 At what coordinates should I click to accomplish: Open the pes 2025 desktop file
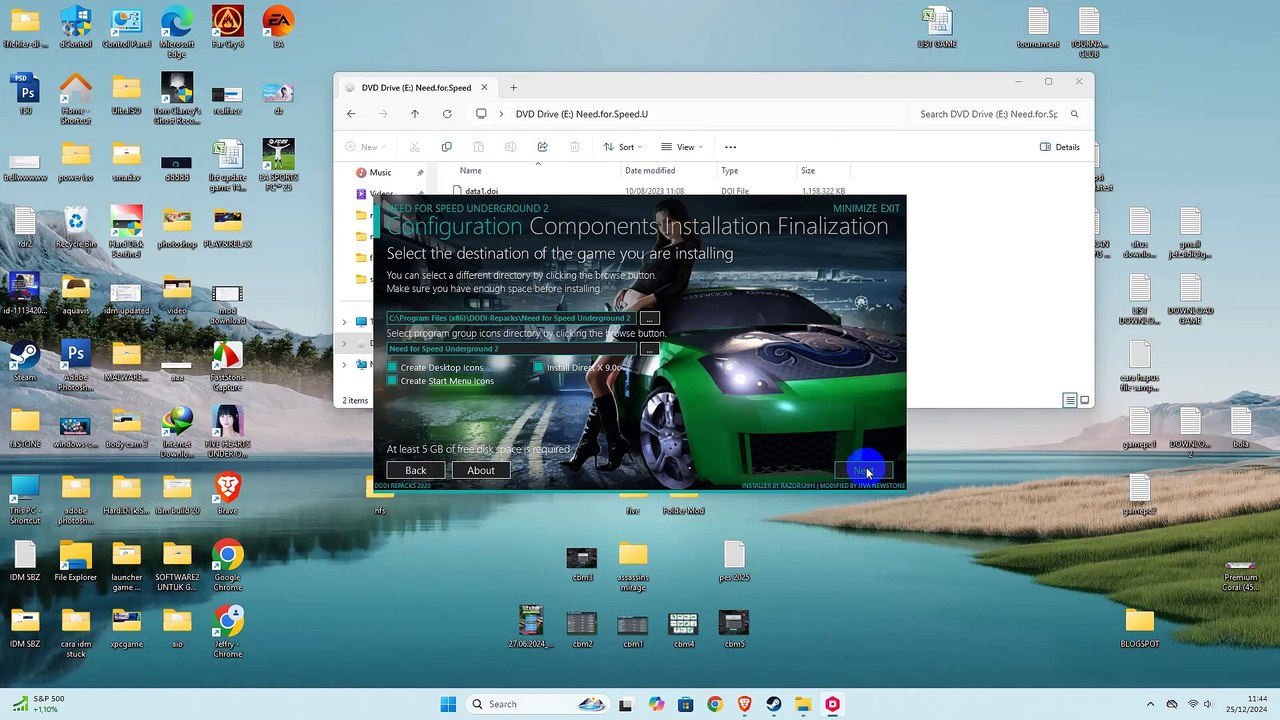click(x=734, y=560)
